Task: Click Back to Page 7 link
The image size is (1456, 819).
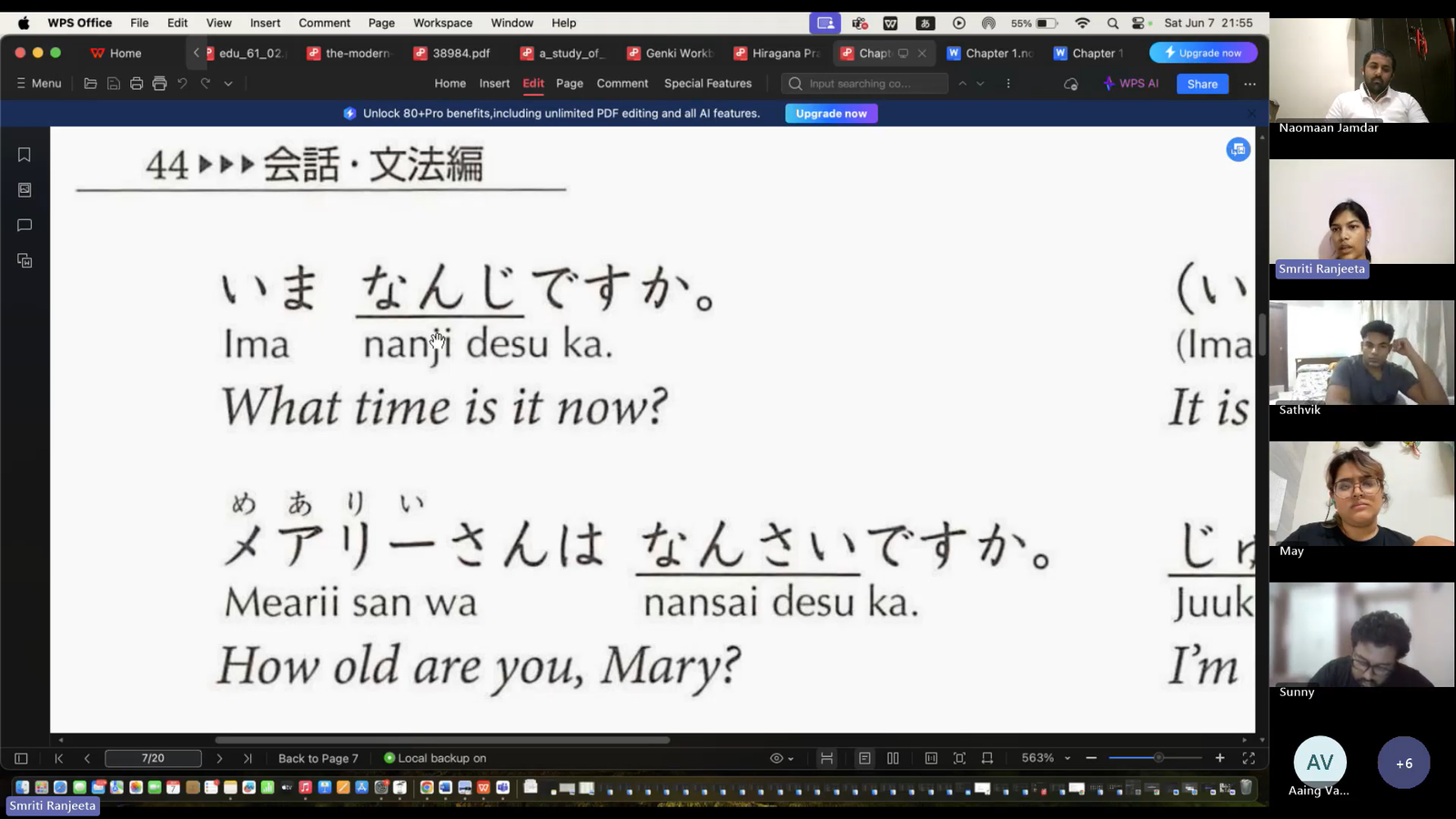Action: point(318,758)
